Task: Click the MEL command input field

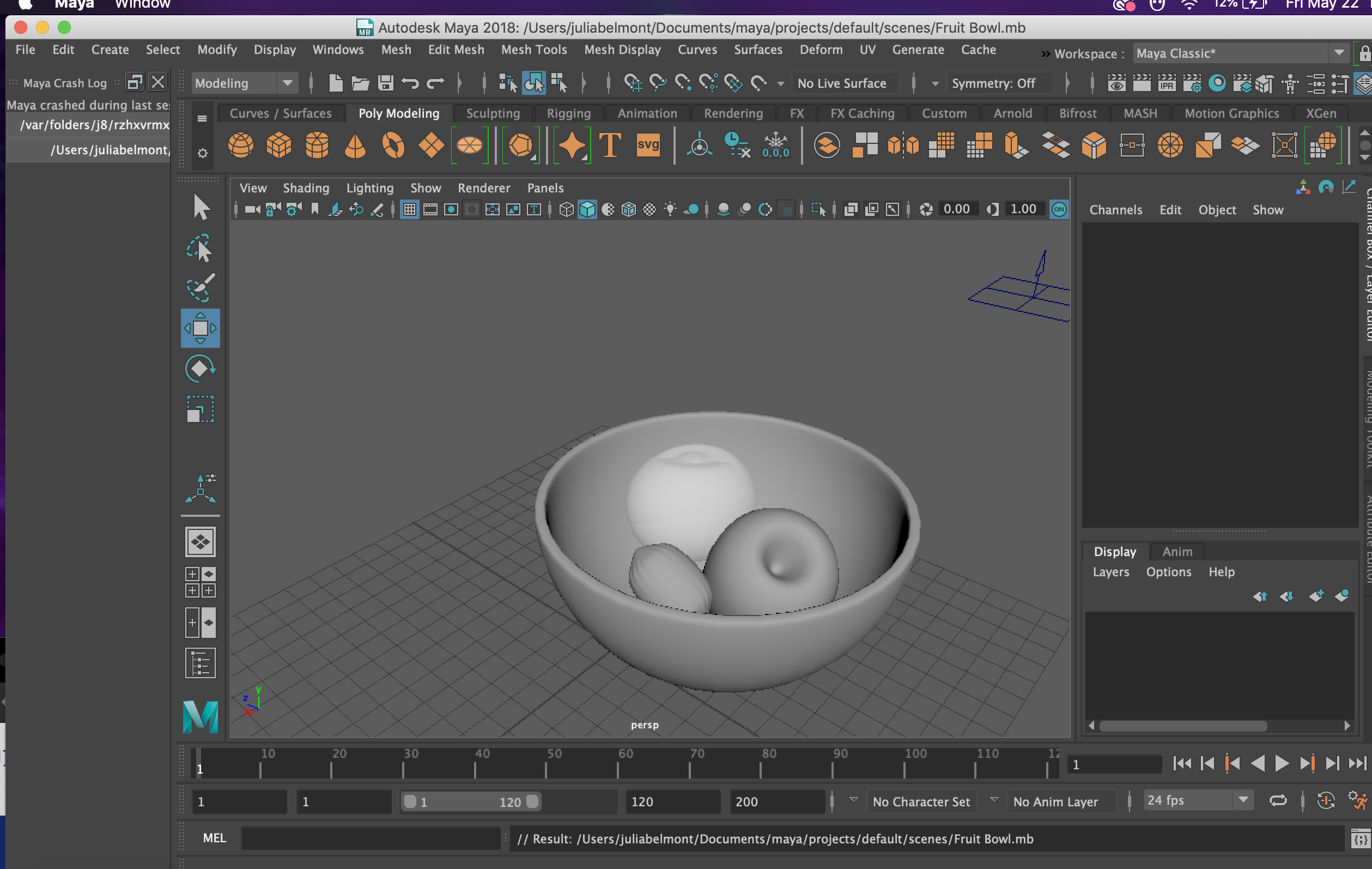Action: [371, 838]
